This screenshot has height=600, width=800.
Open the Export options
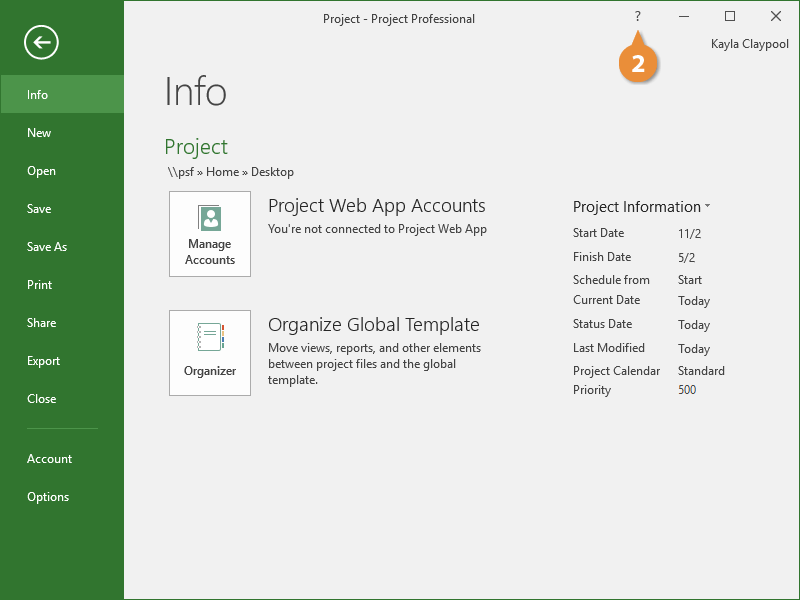click(x=43, y=361)
